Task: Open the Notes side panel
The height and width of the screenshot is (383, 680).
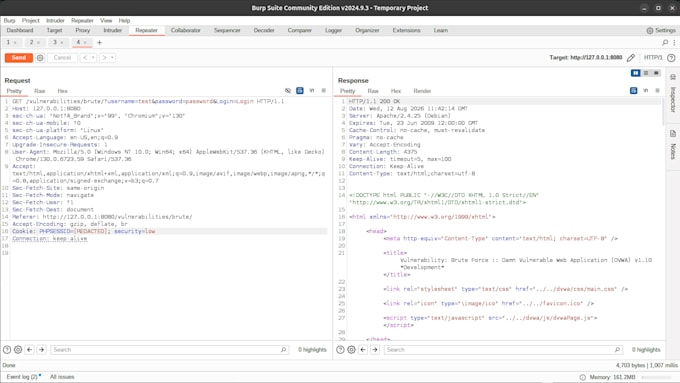Action: coord(673,145)
